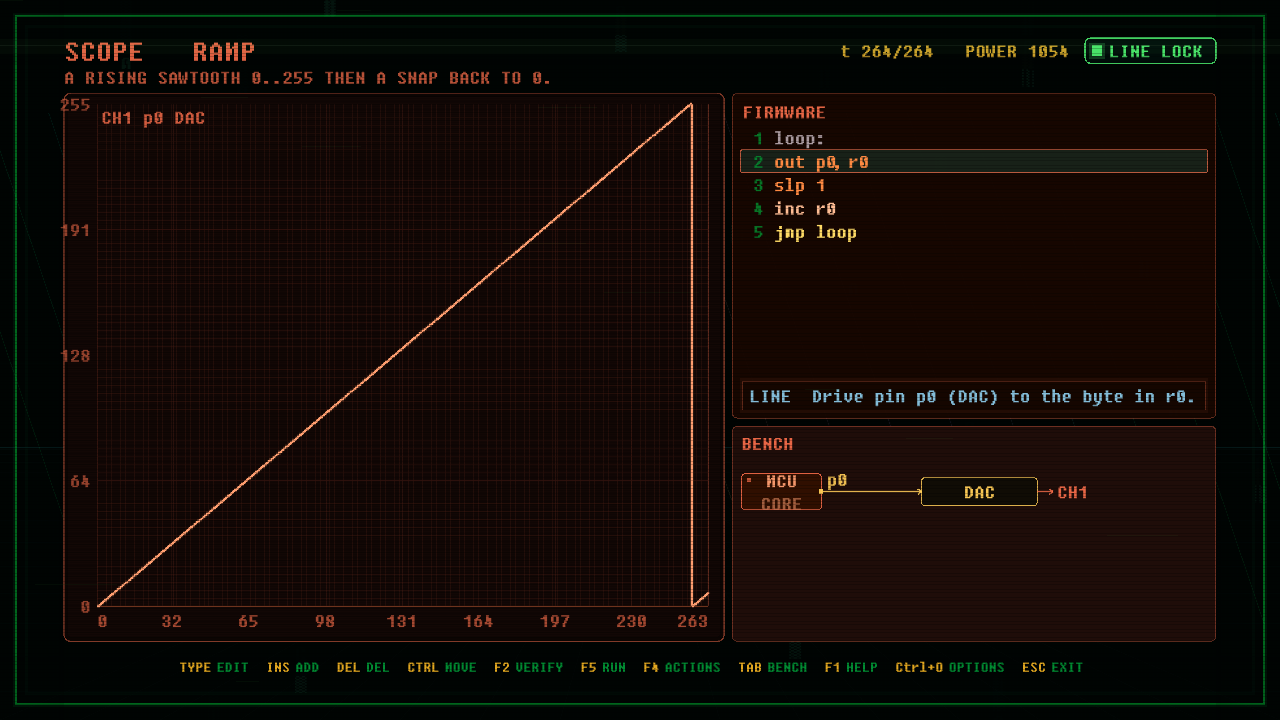This screenshot has height=720, width=1280.
Task: Select firmware line 'out p0, r0'
Action: (973, 162)
